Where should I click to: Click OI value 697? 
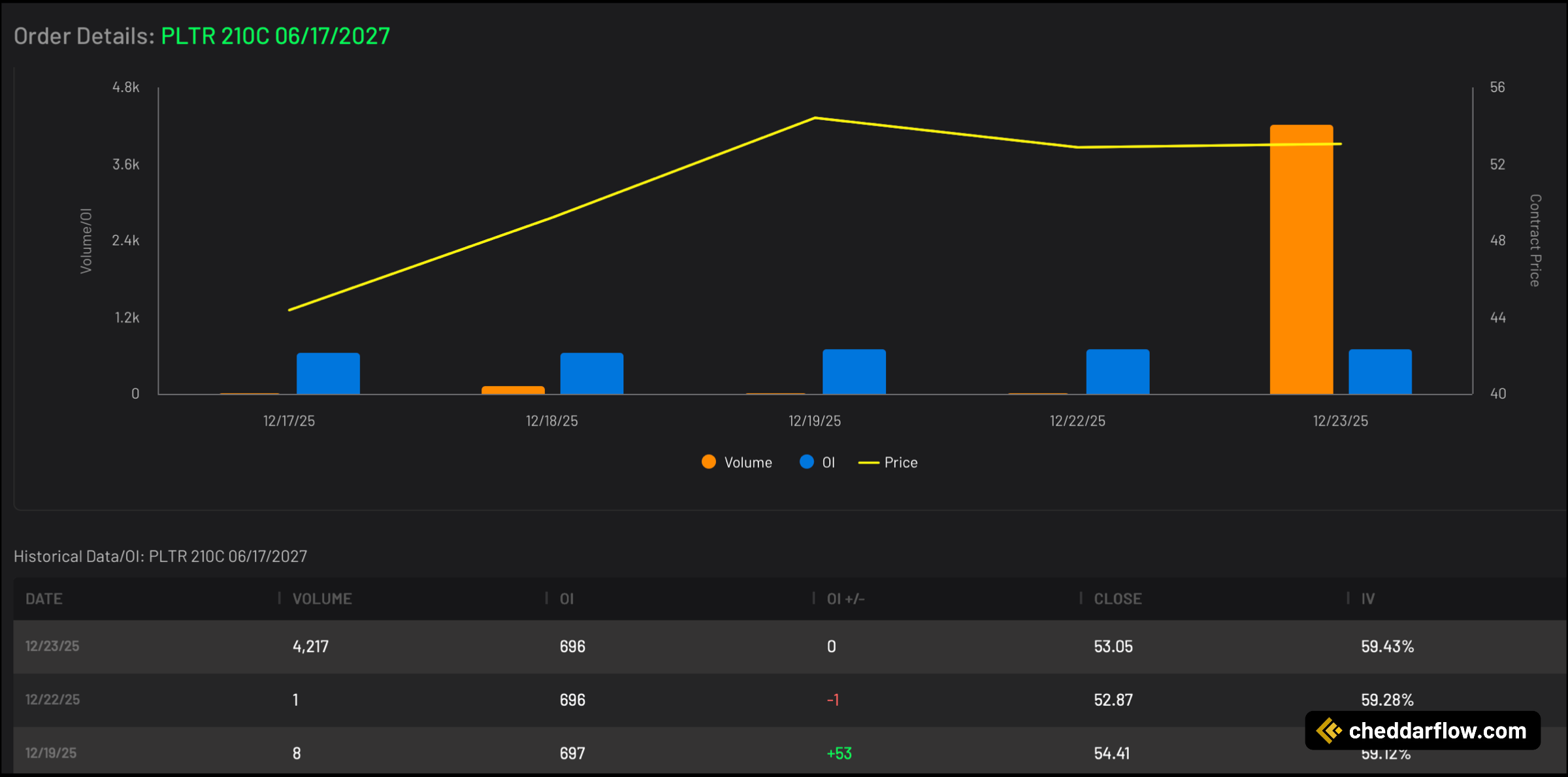[x=572, y=753]
